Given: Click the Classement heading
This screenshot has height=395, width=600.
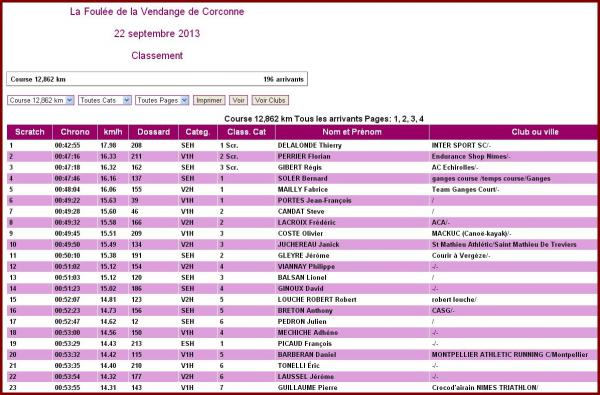Looking at the screenshot, I should [x=157, y=55].
